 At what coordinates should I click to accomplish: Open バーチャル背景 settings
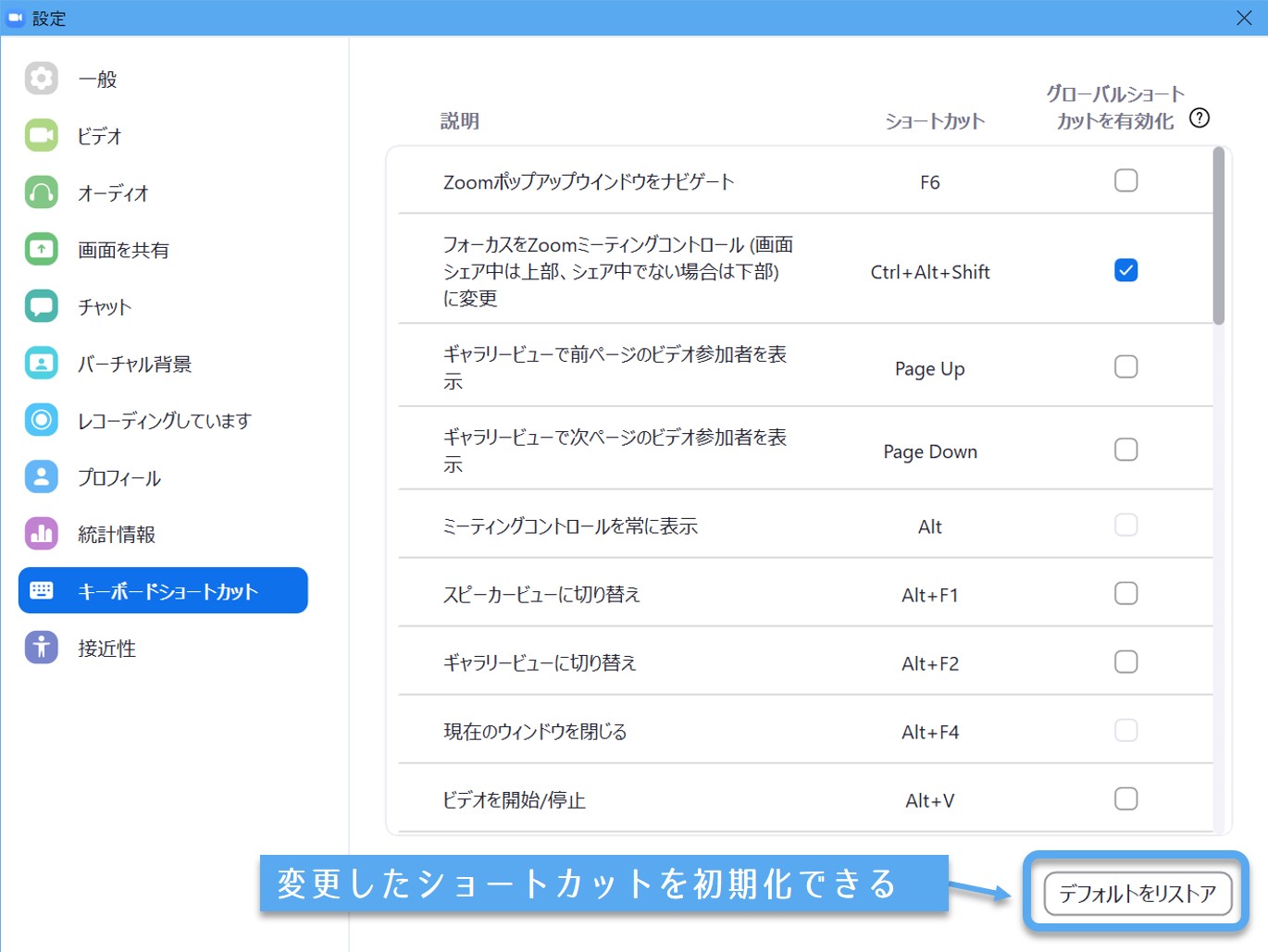163,363
